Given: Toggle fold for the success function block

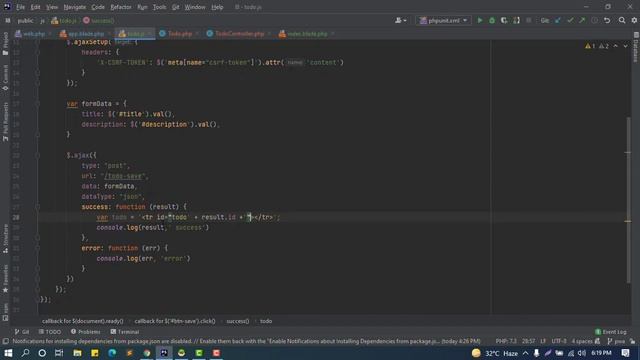Looking at the screenshot, I should (x=37, y=207).
